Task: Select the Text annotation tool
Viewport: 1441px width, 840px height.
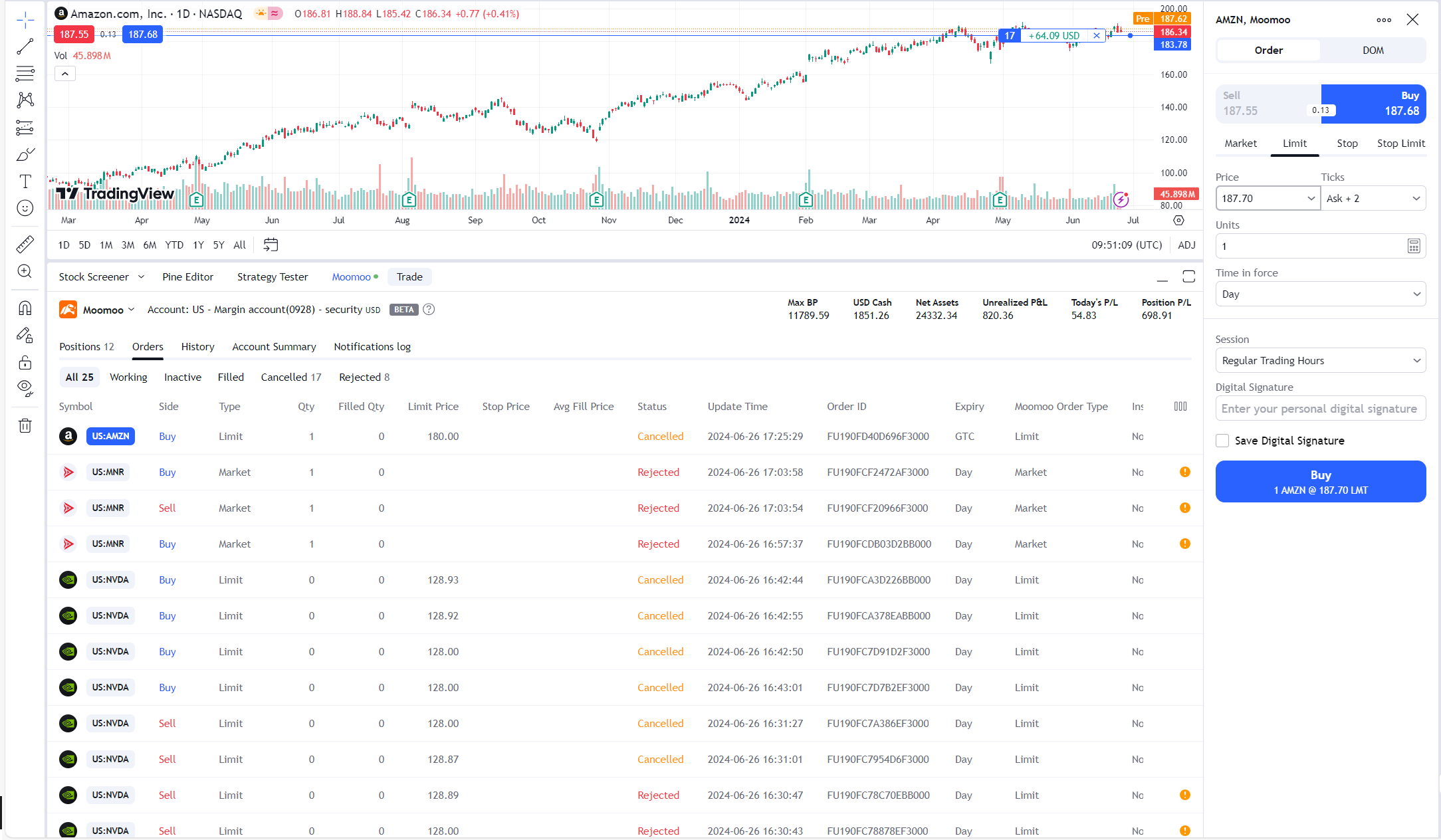Action: click(x=25, y=181)
